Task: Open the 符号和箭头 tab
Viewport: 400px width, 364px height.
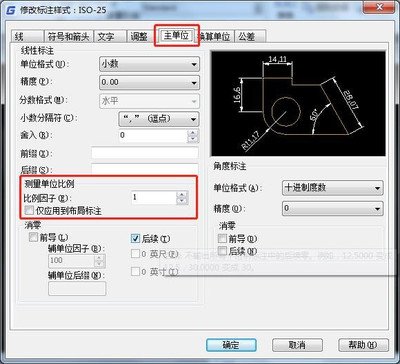Action: pos(69,37)
